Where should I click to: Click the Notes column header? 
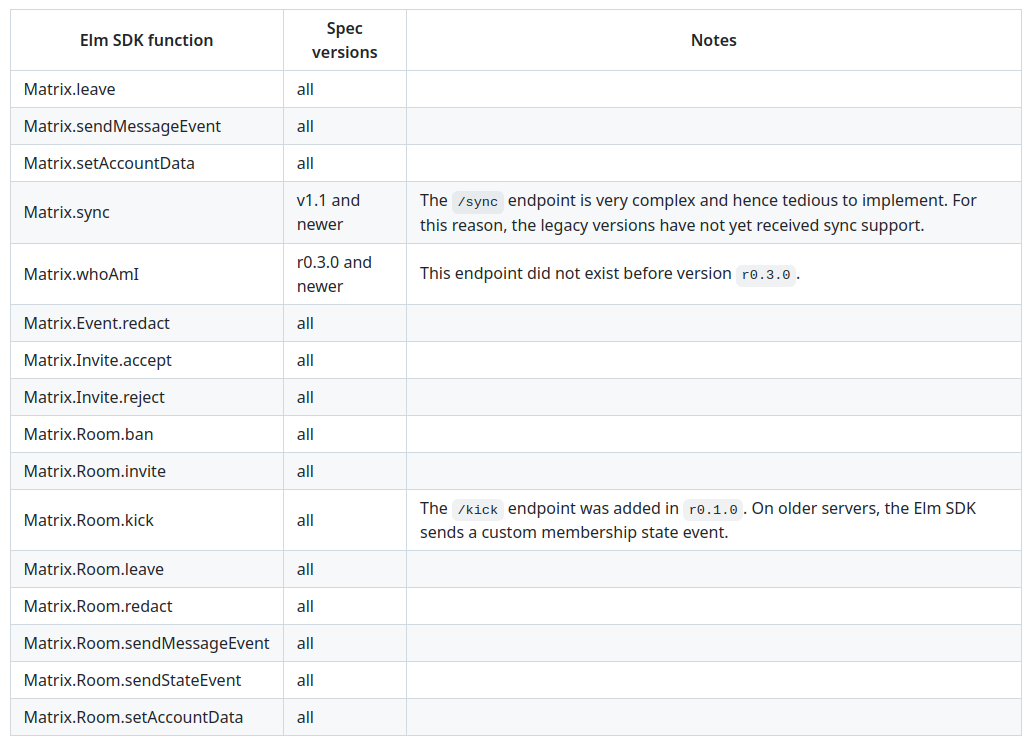(713, 41)
